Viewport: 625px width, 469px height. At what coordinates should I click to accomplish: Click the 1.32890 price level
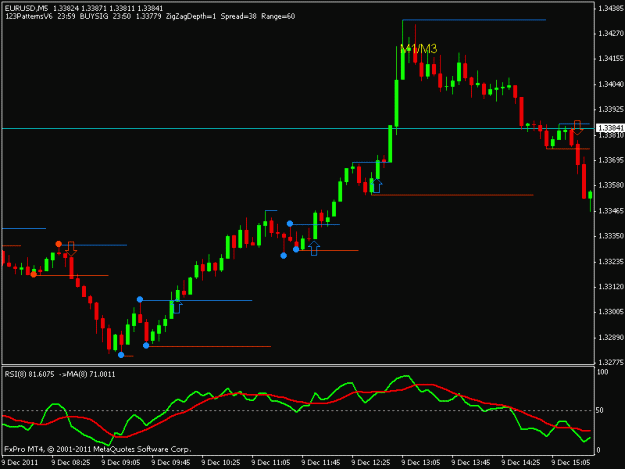click(x=611, y=338)
